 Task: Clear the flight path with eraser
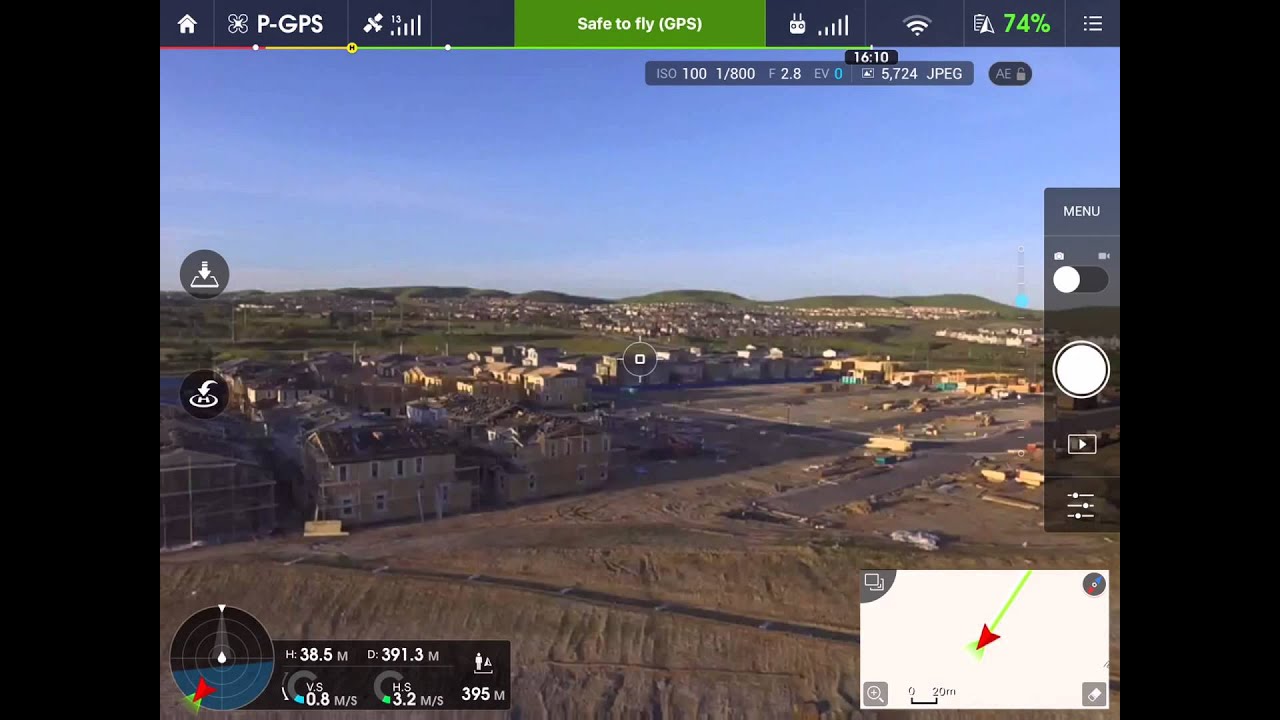pos(1094,694)
